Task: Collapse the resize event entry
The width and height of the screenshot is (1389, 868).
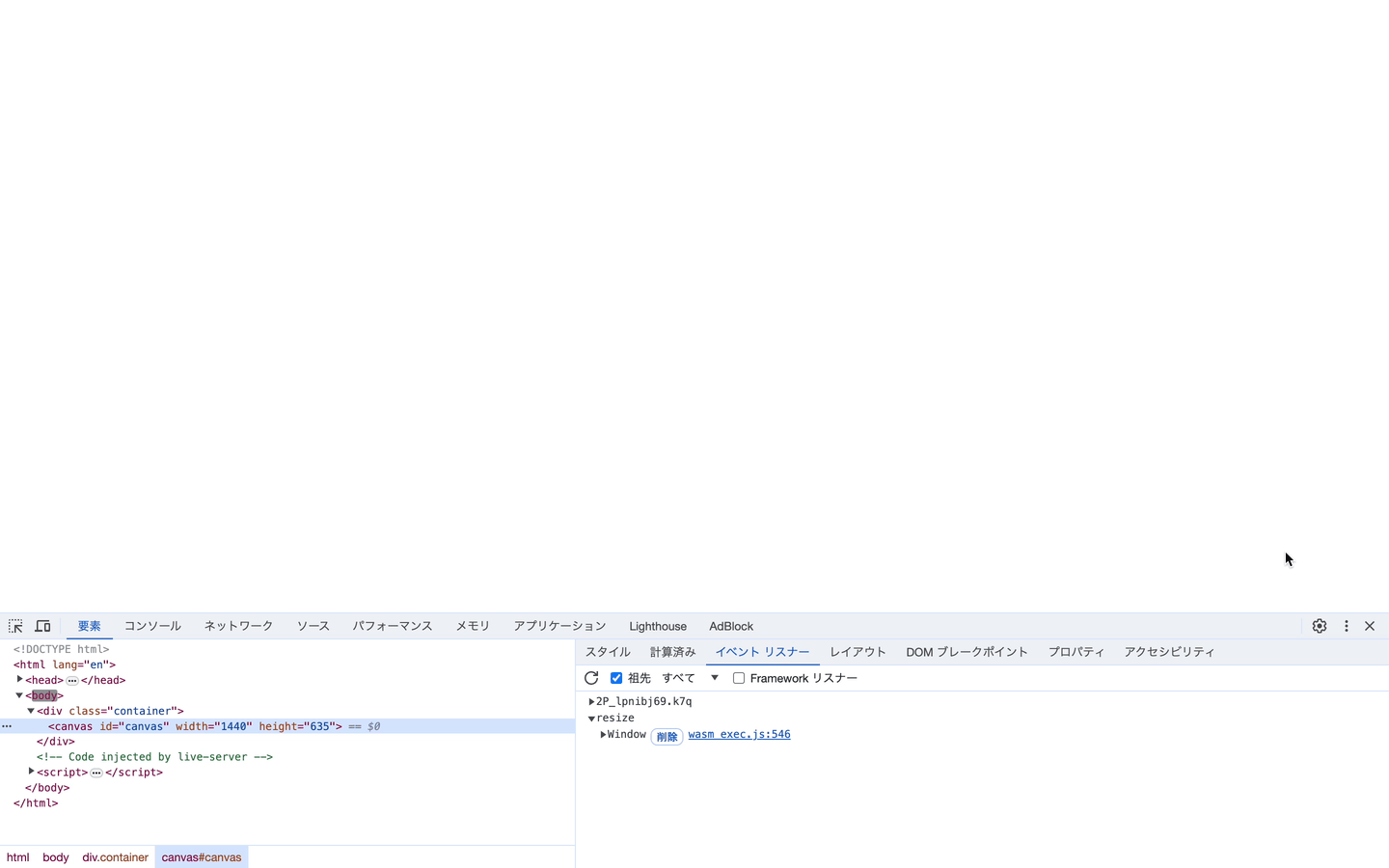Action: (x=591, y=719)
